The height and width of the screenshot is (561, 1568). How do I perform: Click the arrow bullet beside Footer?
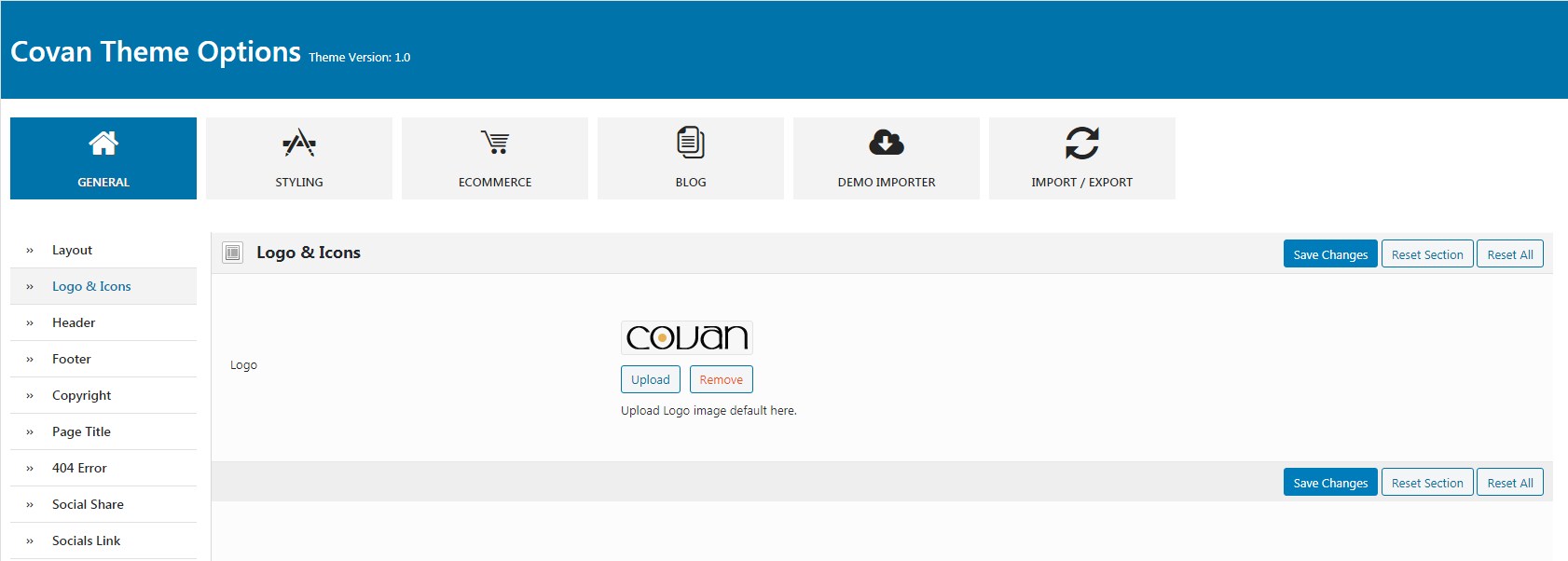[30, 360]
